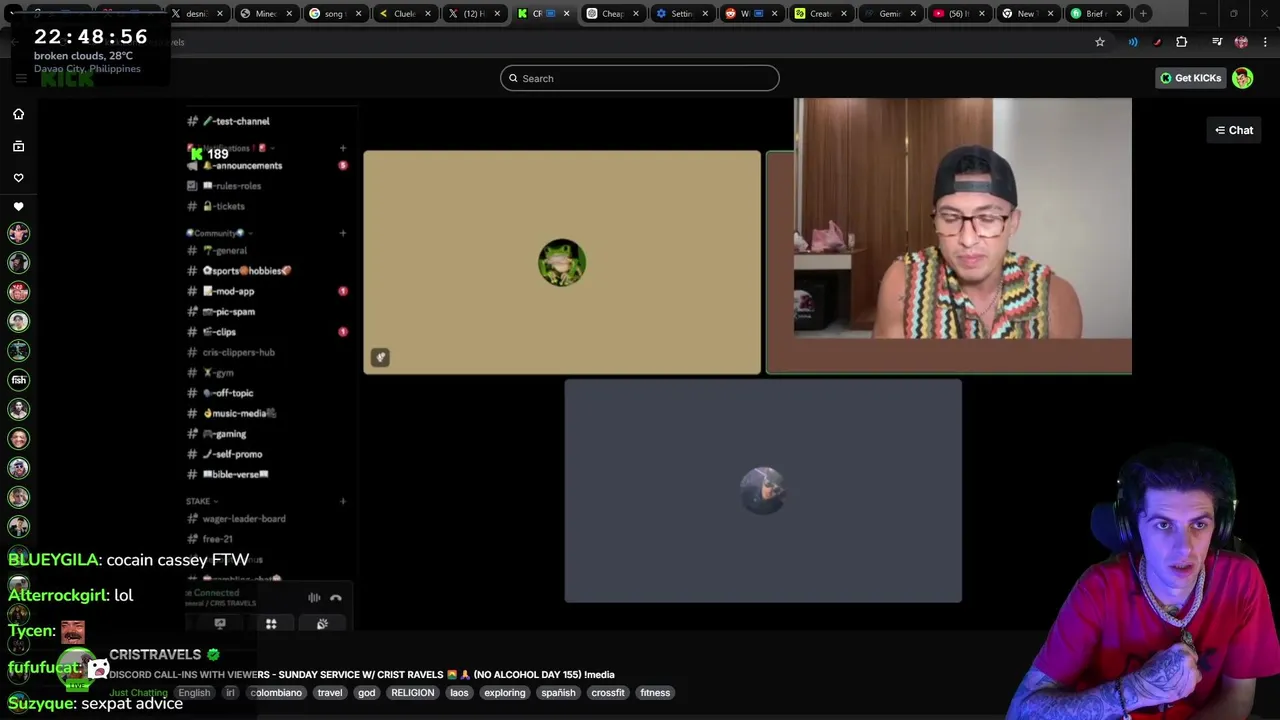The image size is (1280, 720).
Task: Open Discord activities grid icon
Action: coord(271,624)
